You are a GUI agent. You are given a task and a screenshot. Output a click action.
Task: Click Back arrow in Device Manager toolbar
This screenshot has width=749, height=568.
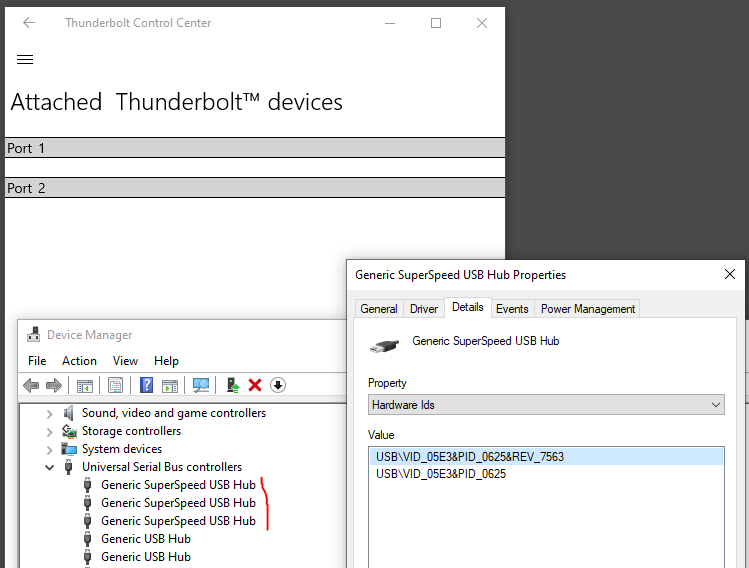[x=31, y=385]
